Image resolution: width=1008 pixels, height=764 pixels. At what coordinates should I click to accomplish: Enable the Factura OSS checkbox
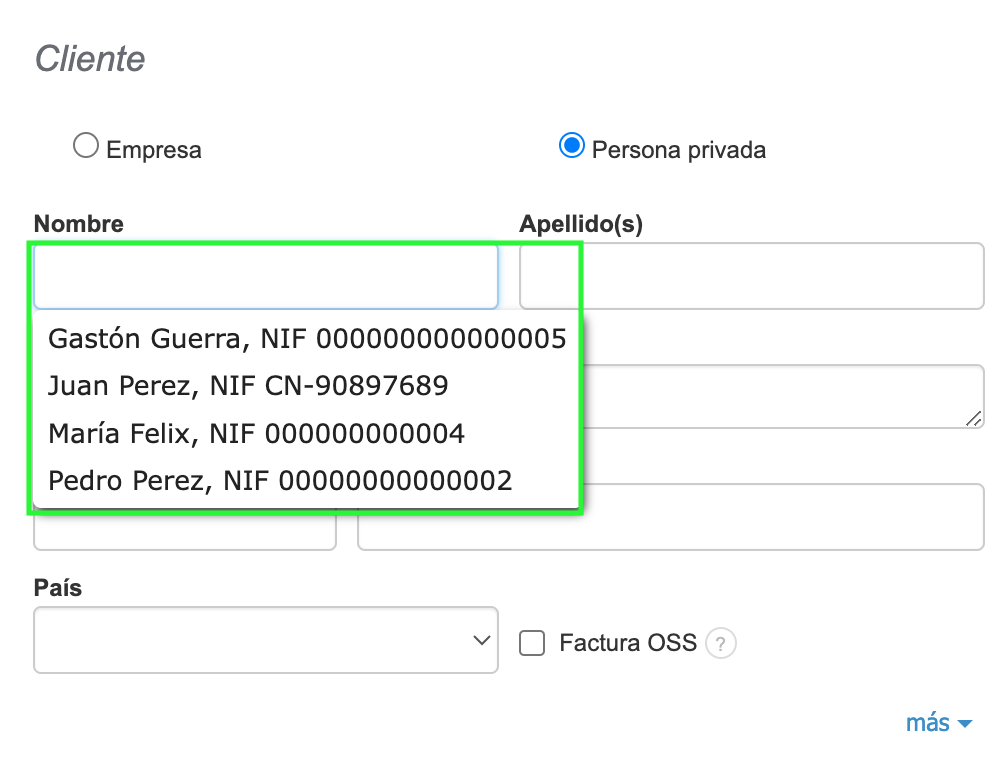[532, 643]
